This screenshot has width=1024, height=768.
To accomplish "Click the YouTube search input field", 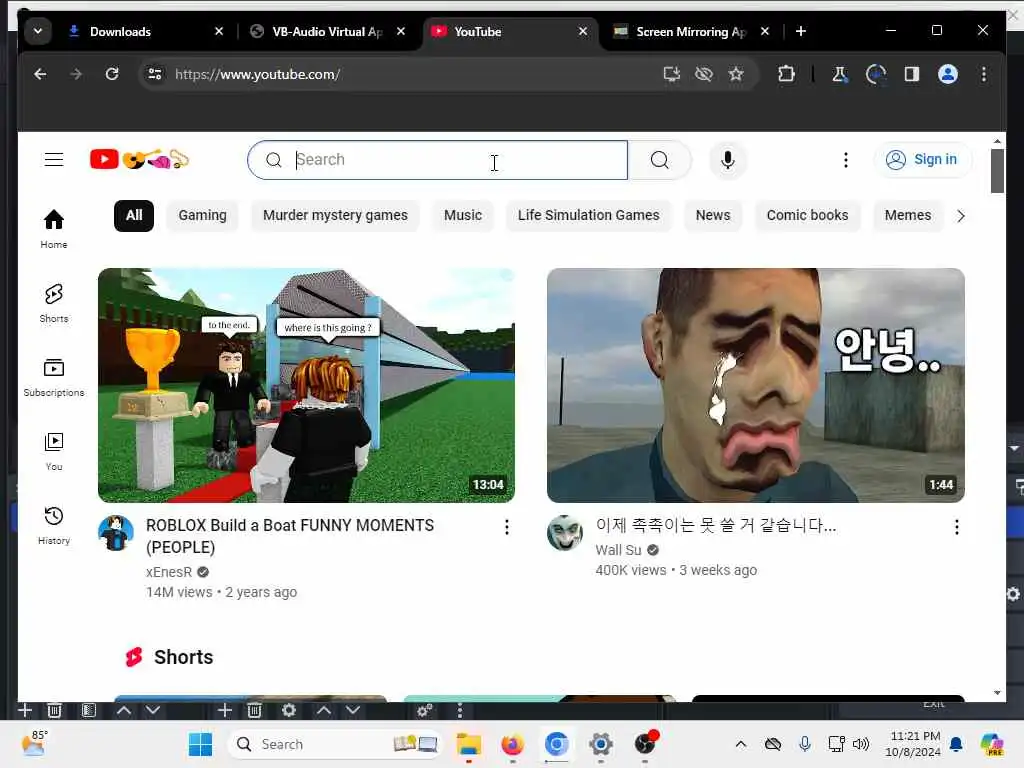I will point(438,160).
